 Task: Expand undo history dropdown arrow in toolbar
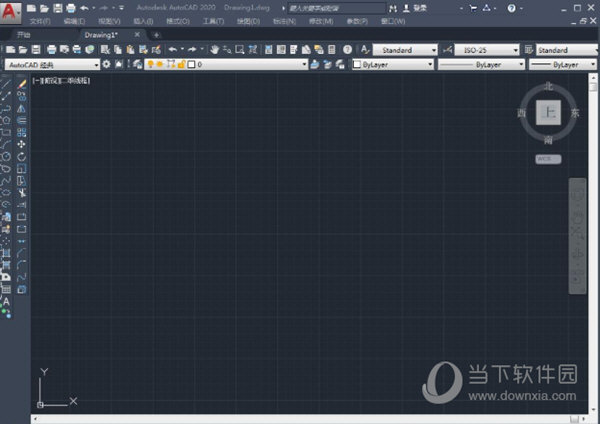tap(183, 49)
